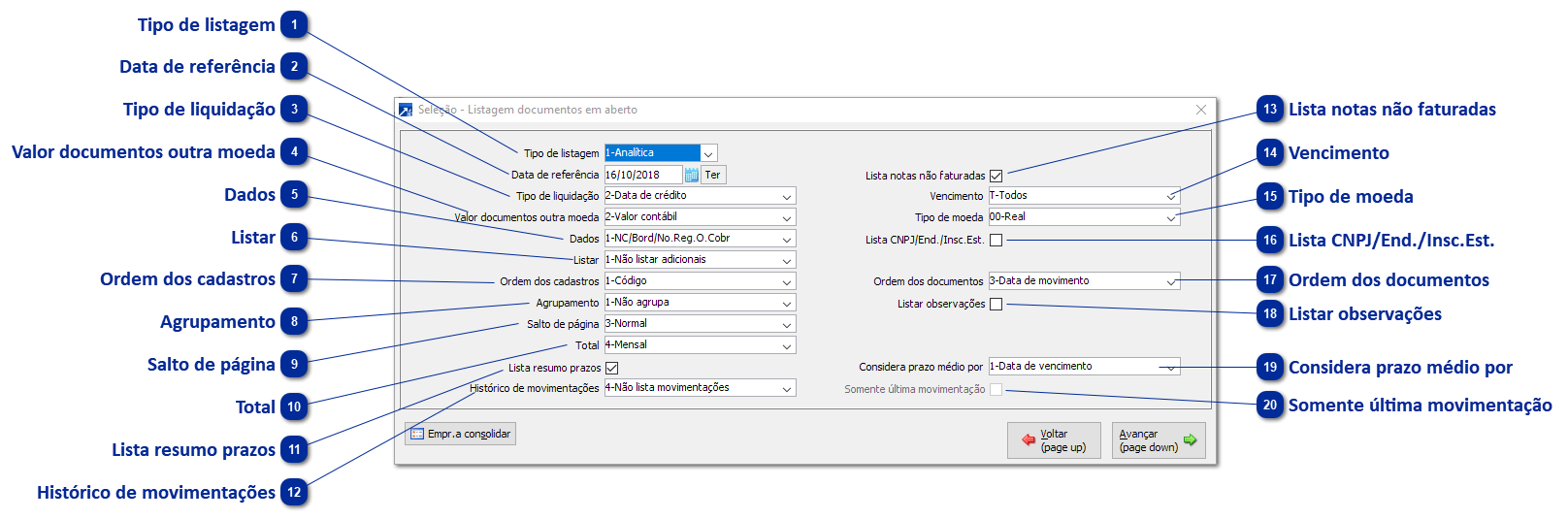Click numbered callout 1 marker
The image size is (1568, 520).
[x=295, y=25]
